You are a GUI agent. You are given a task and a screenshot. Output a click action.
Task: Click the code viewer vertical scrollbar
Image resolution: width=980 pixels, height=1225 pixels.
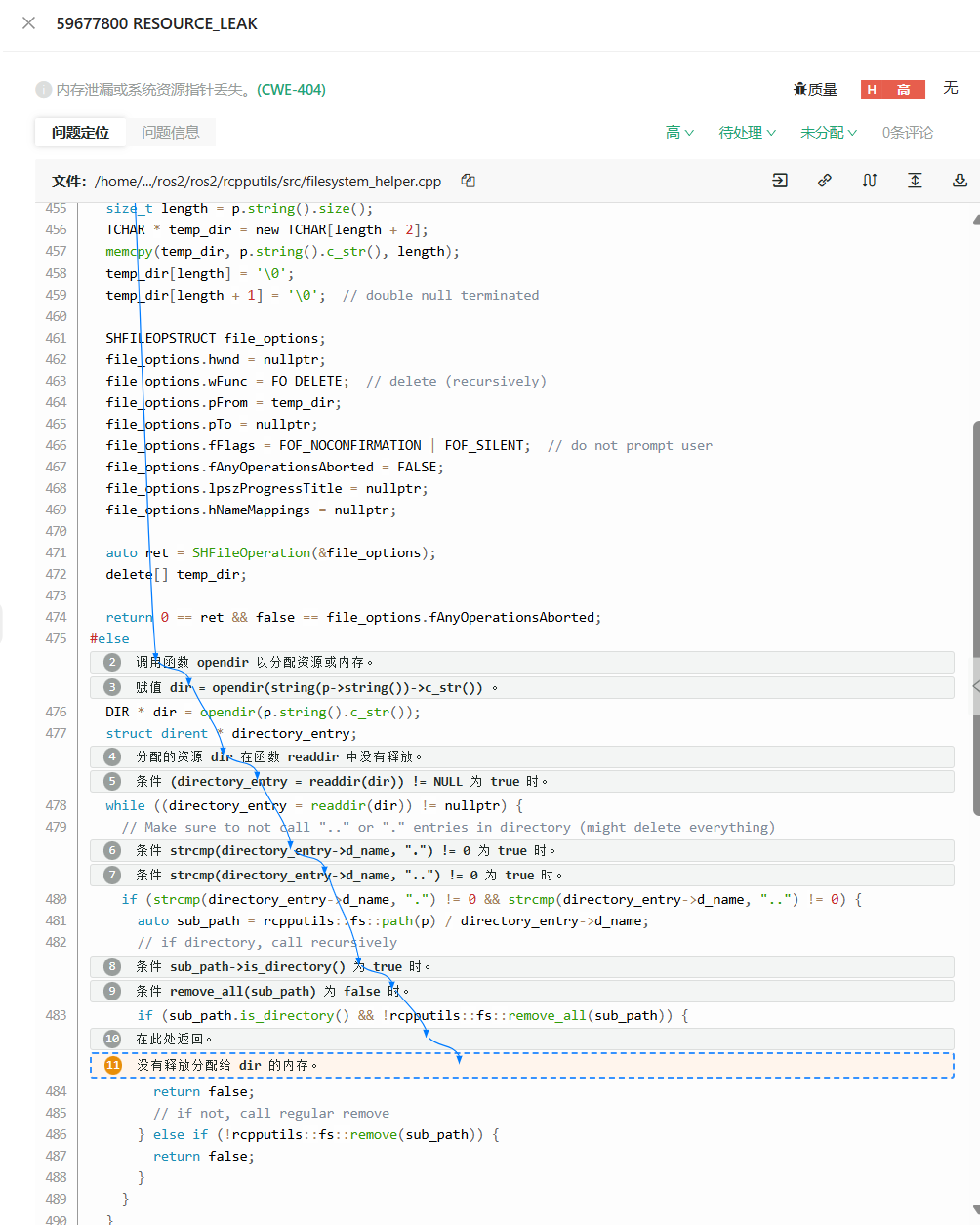(x=976, y=618)
